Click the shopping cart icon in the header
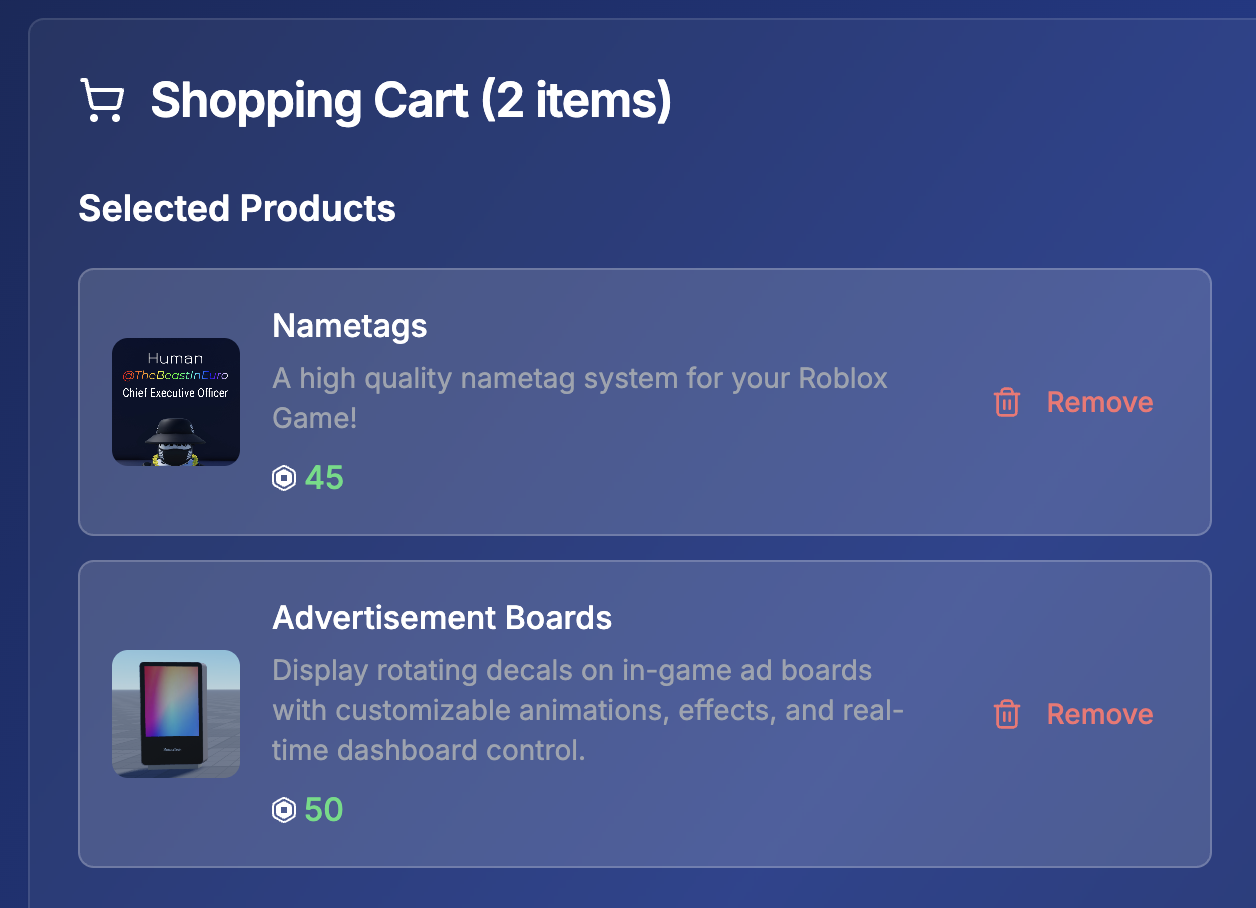 coord(101,102)
